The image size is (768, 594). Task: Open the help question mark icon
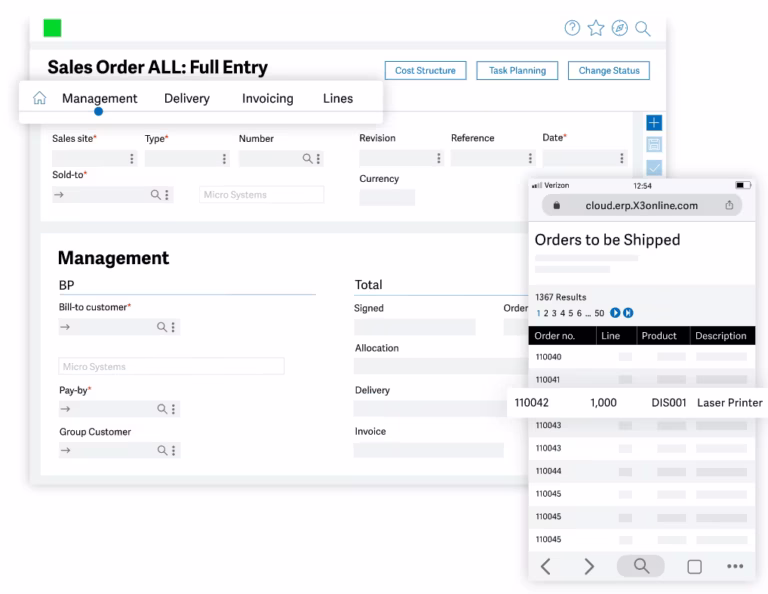pos(572,28)
